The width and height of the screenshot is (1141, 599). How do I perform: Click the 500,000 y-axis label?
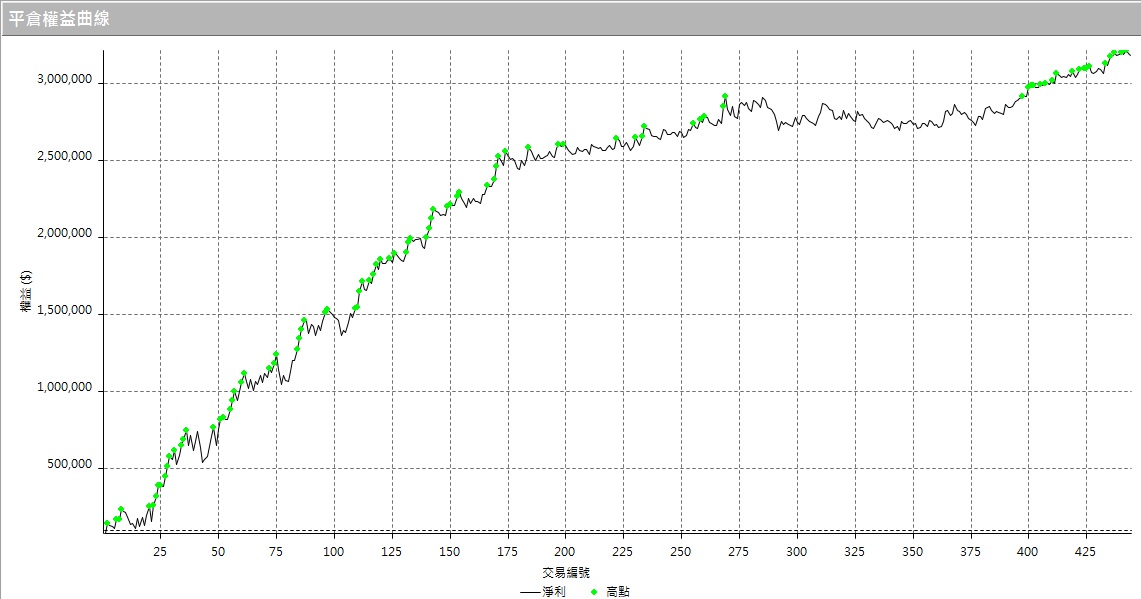(x=70, y=464)
